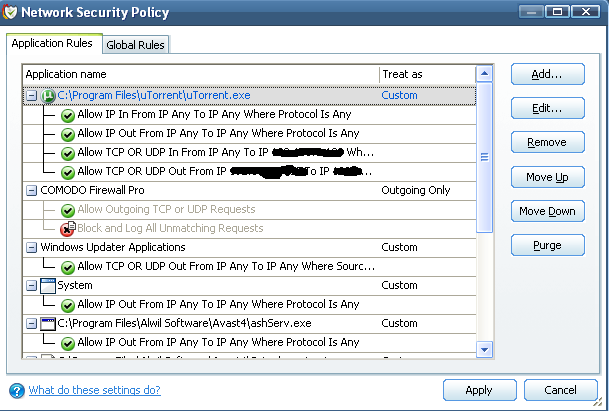Select the Application Rules tab

point(52,43)
